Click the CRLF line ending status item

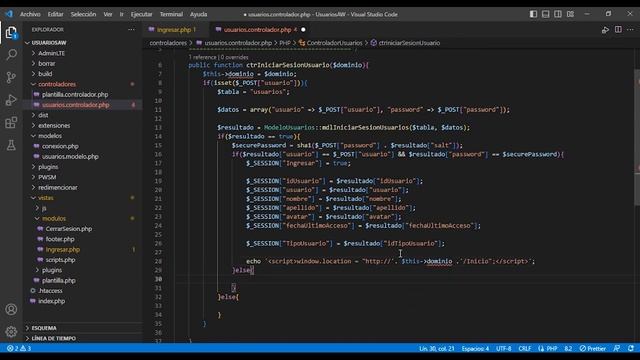[x=524, y=349]
